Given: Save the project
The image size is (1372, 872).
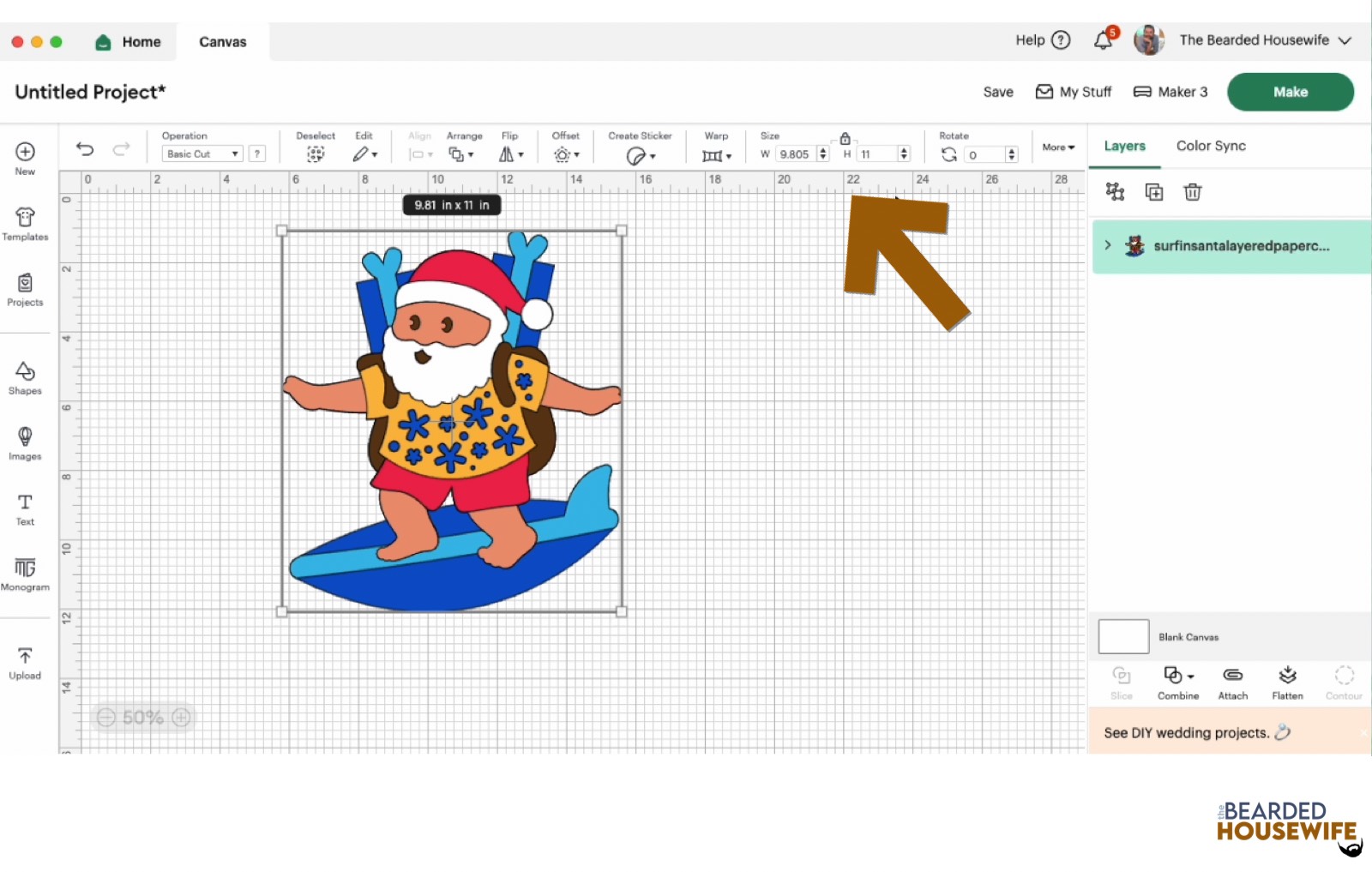Looking at the screenshot, I should [x=998, y=92].
